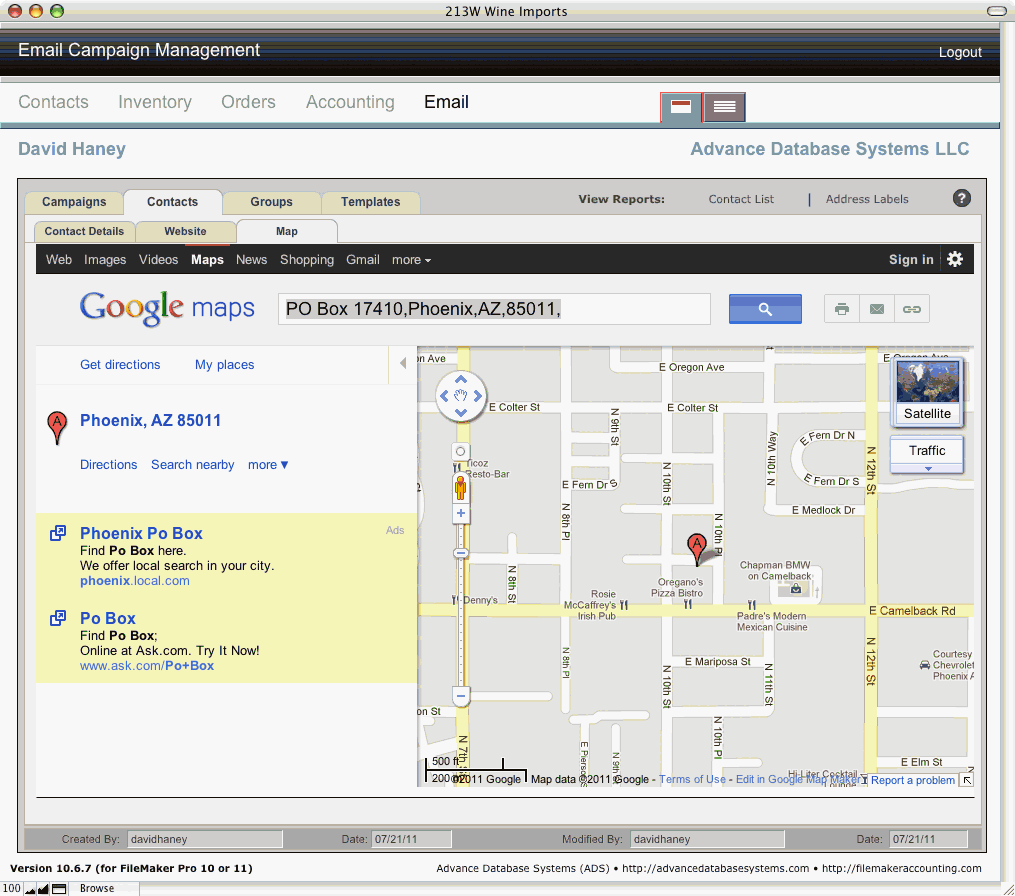Image resolution: width=1015 pixels, height=896 pixels.
Task: View the Address Labels report
Action: pyautogui.click(x=867, y=199)
